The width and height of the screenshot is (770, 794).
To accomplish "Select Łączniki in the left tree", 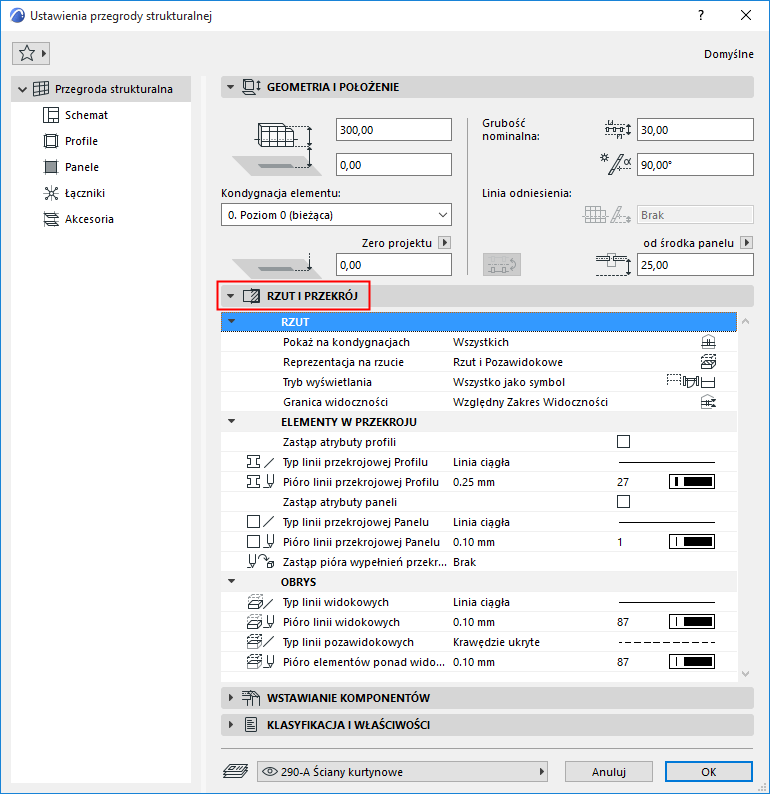I will 85,193.
